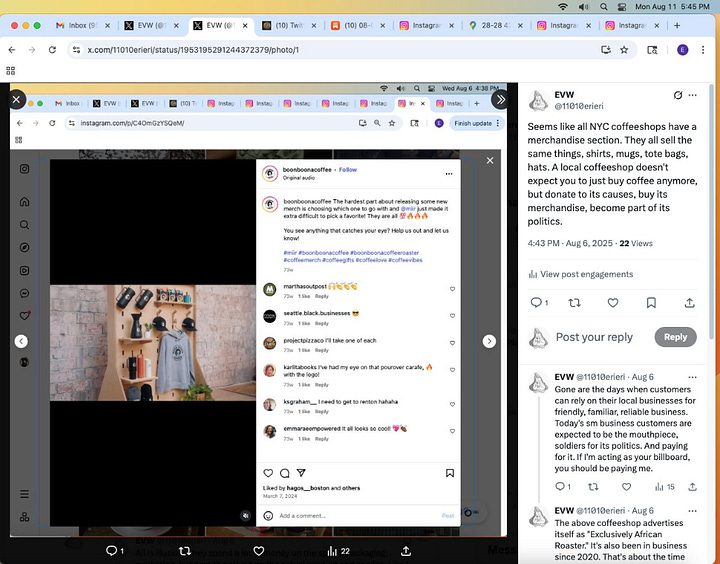The image size is (720, 564).
Task: Click the Post your reply field
Action: (594, 337)
